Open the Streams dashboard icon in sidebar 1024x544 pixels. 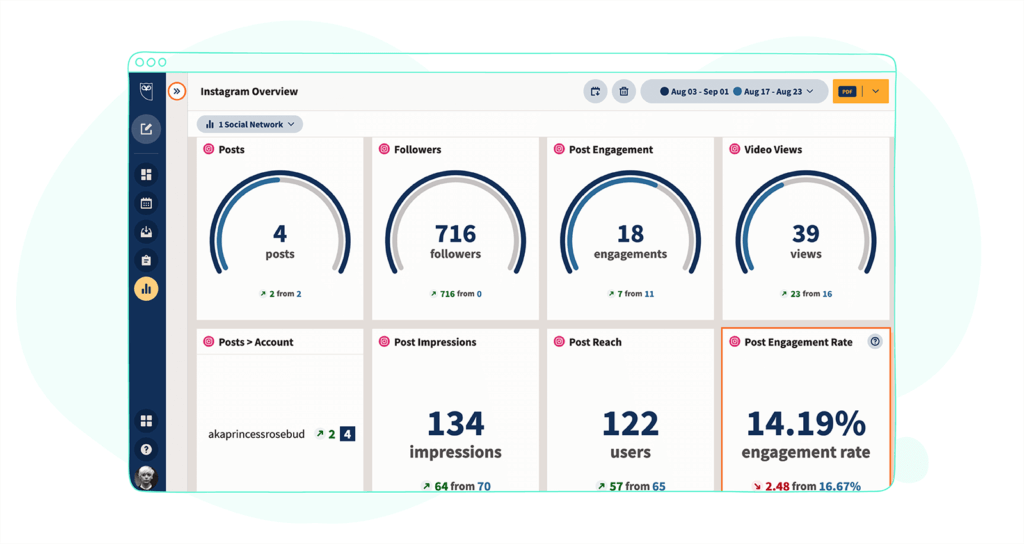146,174
